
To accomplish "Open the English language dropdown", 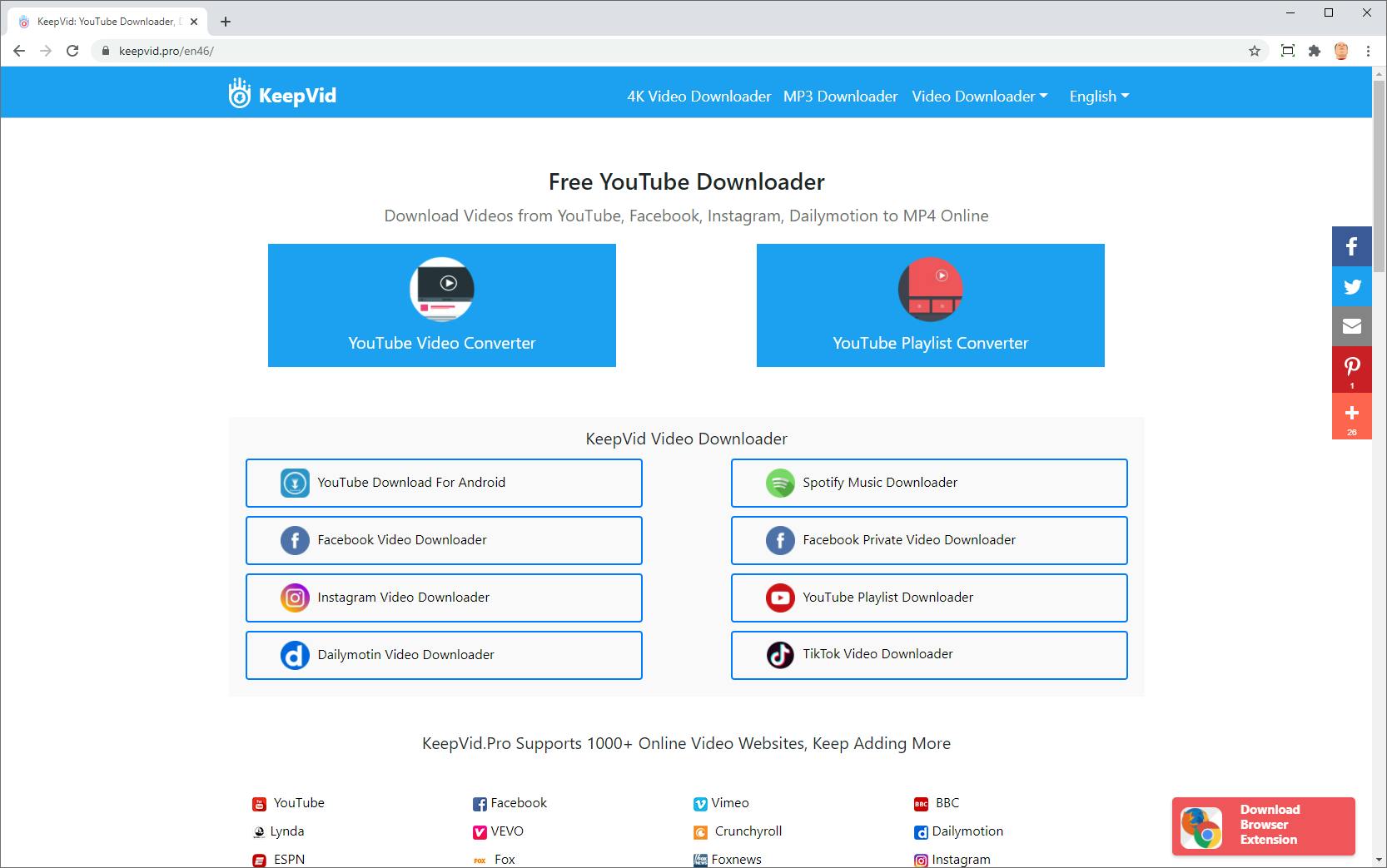I will point(1100,97).
